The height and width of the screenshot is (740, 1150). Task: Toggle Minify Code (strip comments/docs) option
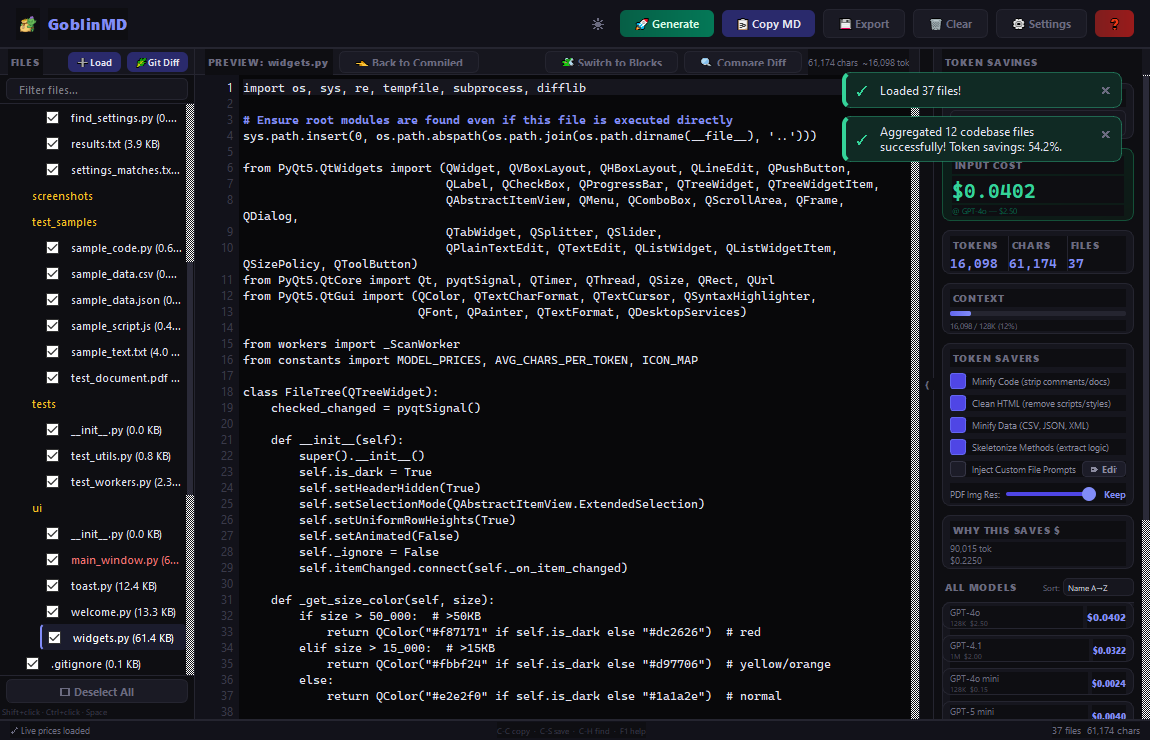coord(958,381)
